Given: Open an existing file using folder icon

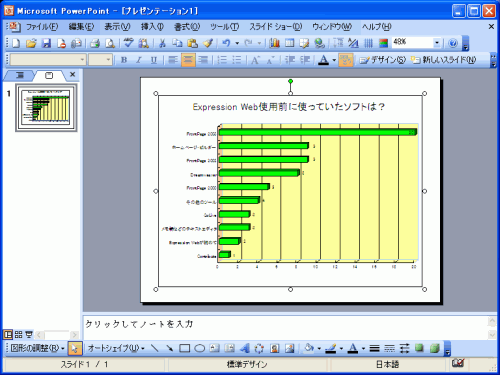Looking at the screenshot, I should [x=31, y=43].
